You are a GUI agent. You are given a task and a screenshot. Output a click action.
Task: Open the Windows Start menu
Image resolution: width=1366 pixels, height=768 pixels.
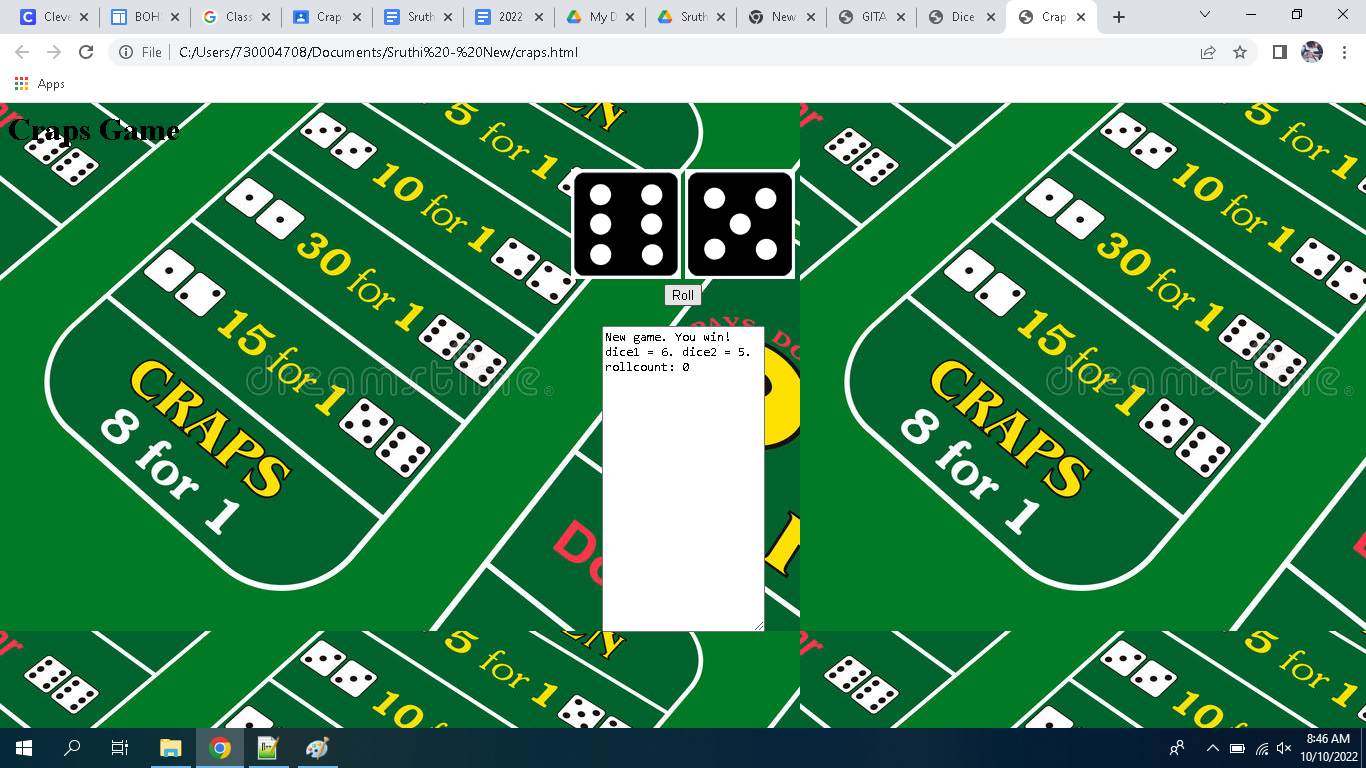pyautogui.click(x=24, y=748)
